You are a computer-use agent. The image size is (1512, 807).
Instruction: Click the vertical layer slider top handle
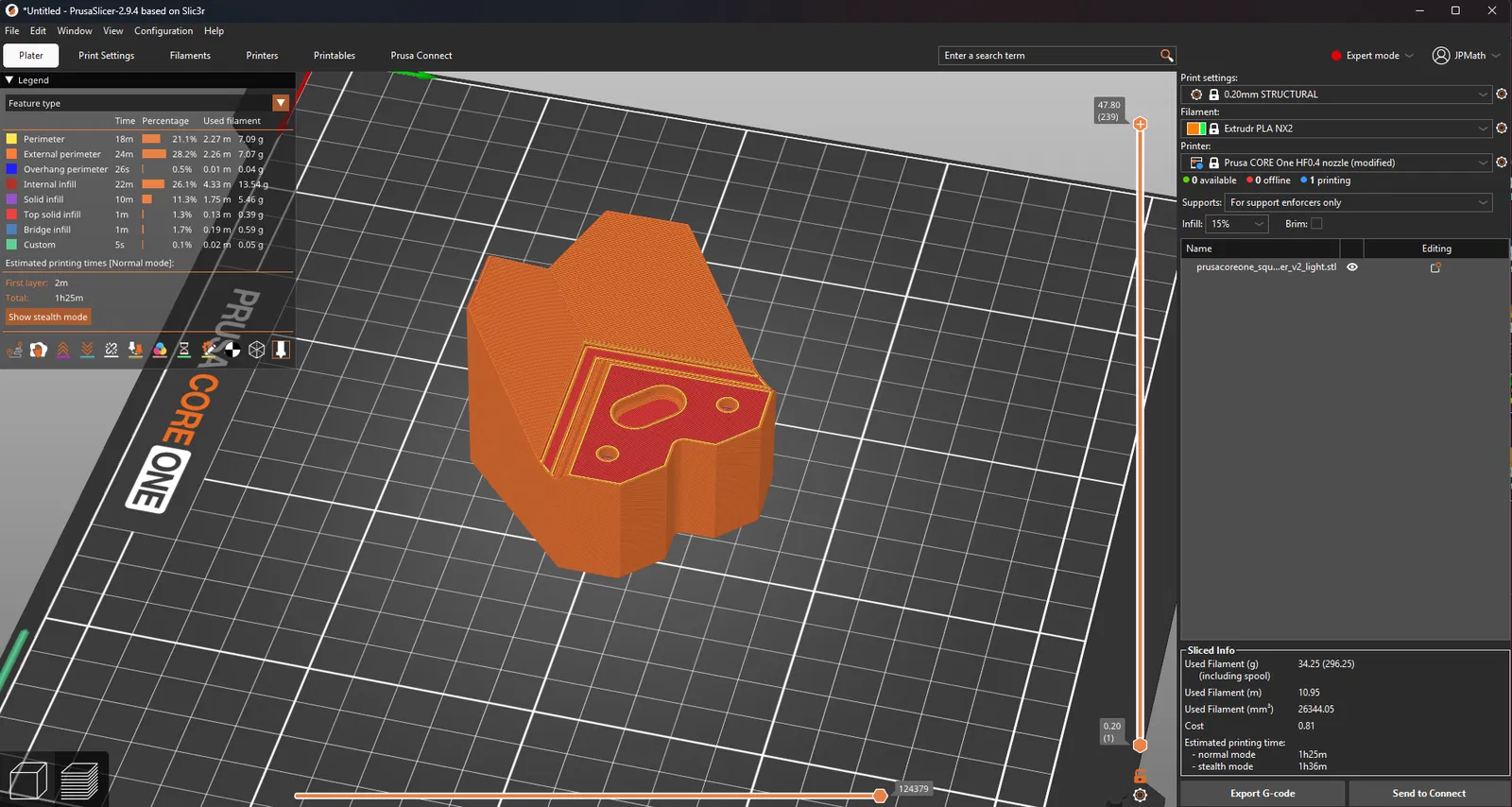(x=1140, y=124)
